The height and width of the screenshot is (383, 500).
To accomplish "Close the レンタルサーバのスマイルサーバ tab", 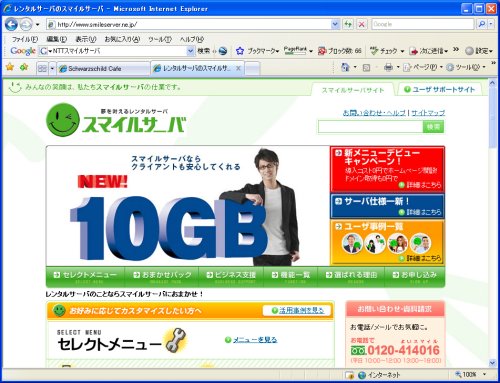I will [238, 68].
